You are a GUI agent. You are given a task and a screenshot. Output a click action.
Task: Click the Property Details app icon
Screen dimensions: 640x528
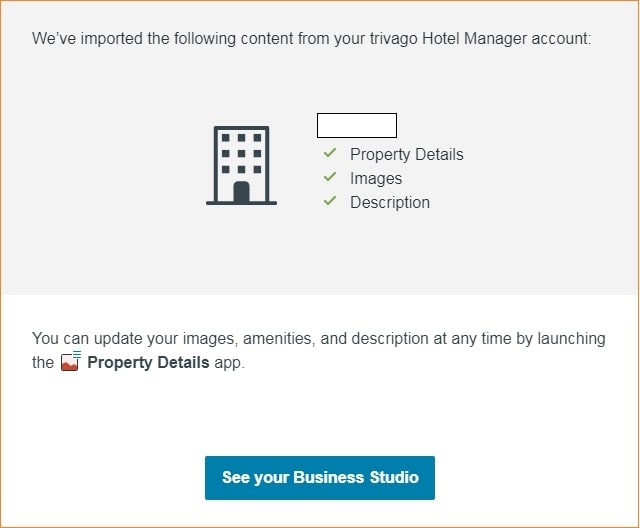pyautogui.click(x=70, y=362)
